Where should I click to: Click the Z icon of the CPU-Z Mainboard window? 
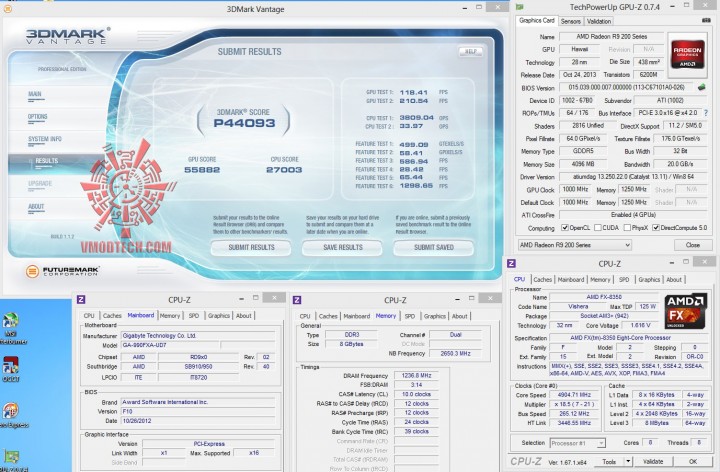(x=81, y=300)
